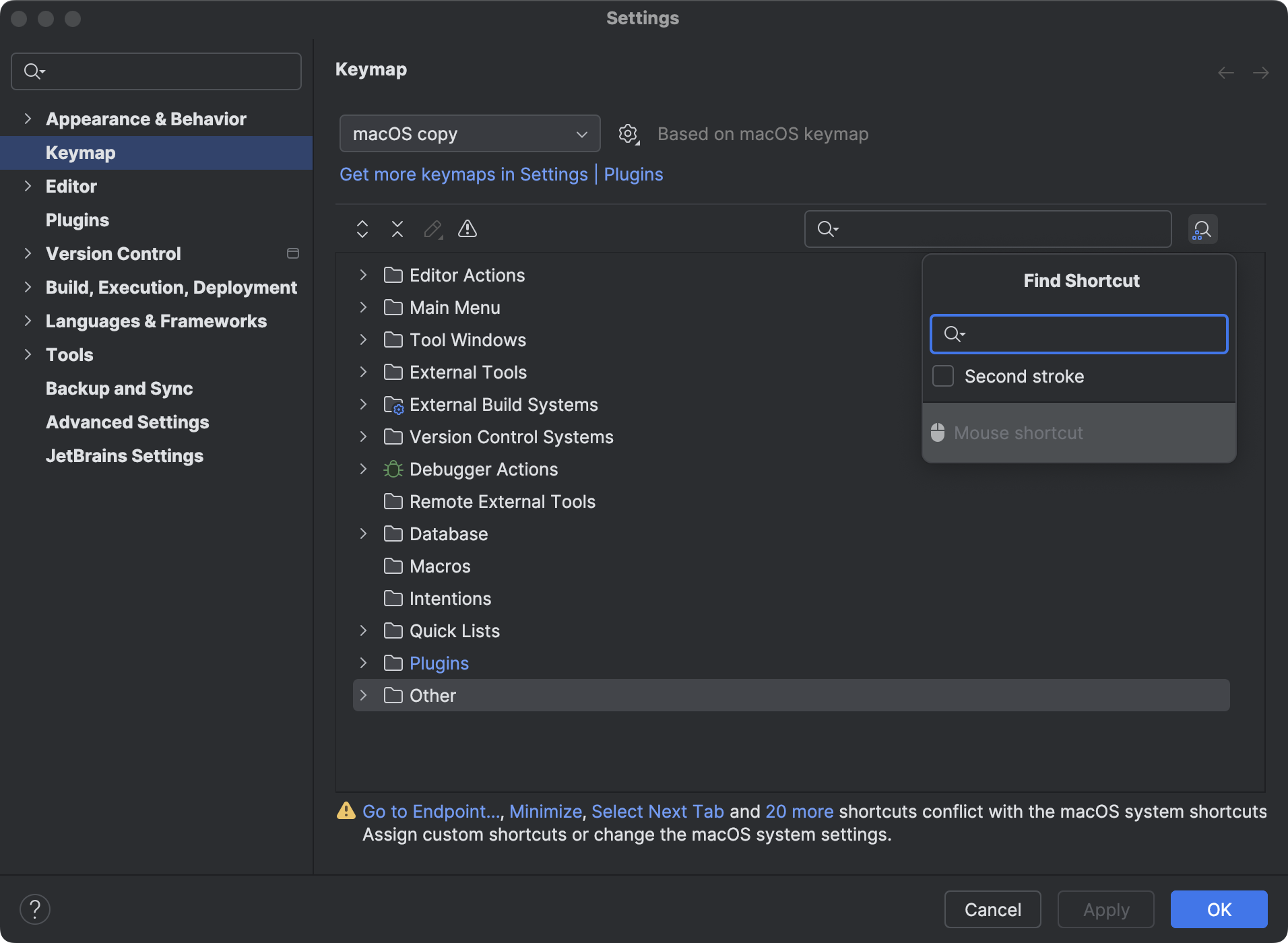Collapse all keymap tree nodes
Screen dimensions: 1288x943
[x=397, y=229]
